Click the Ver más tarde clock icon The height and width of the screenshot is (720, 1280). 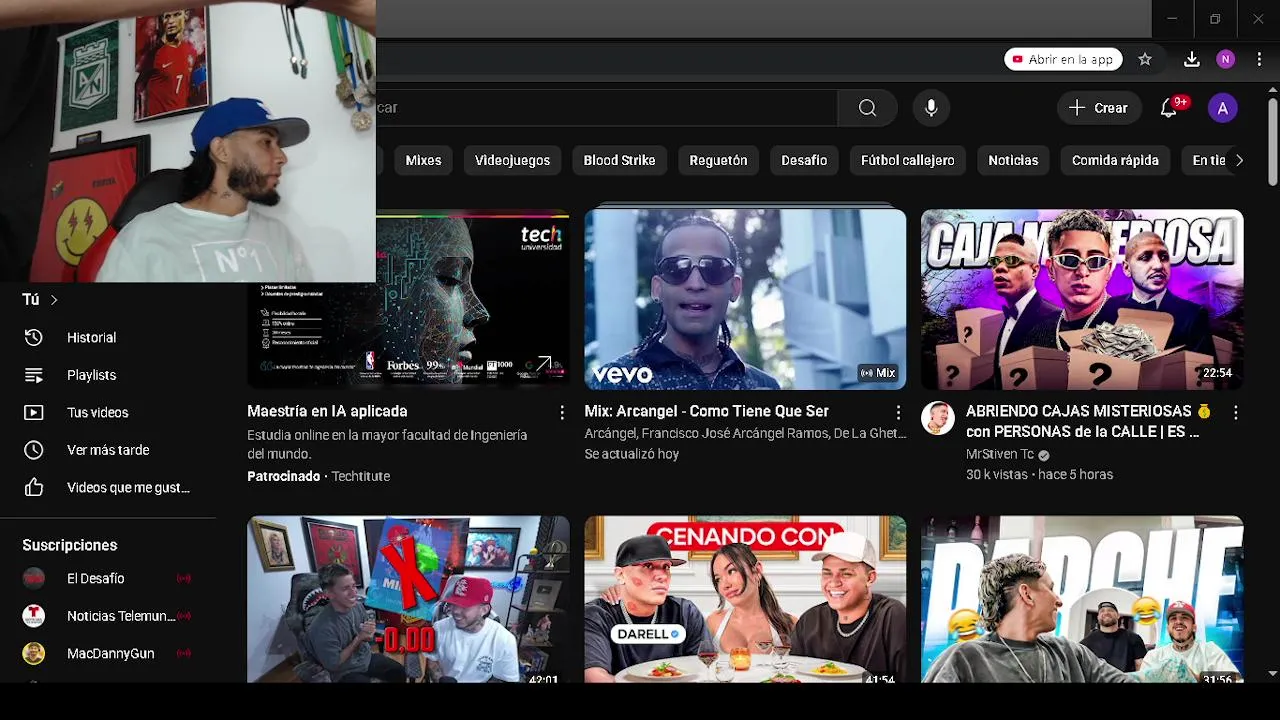pos(34,450)
